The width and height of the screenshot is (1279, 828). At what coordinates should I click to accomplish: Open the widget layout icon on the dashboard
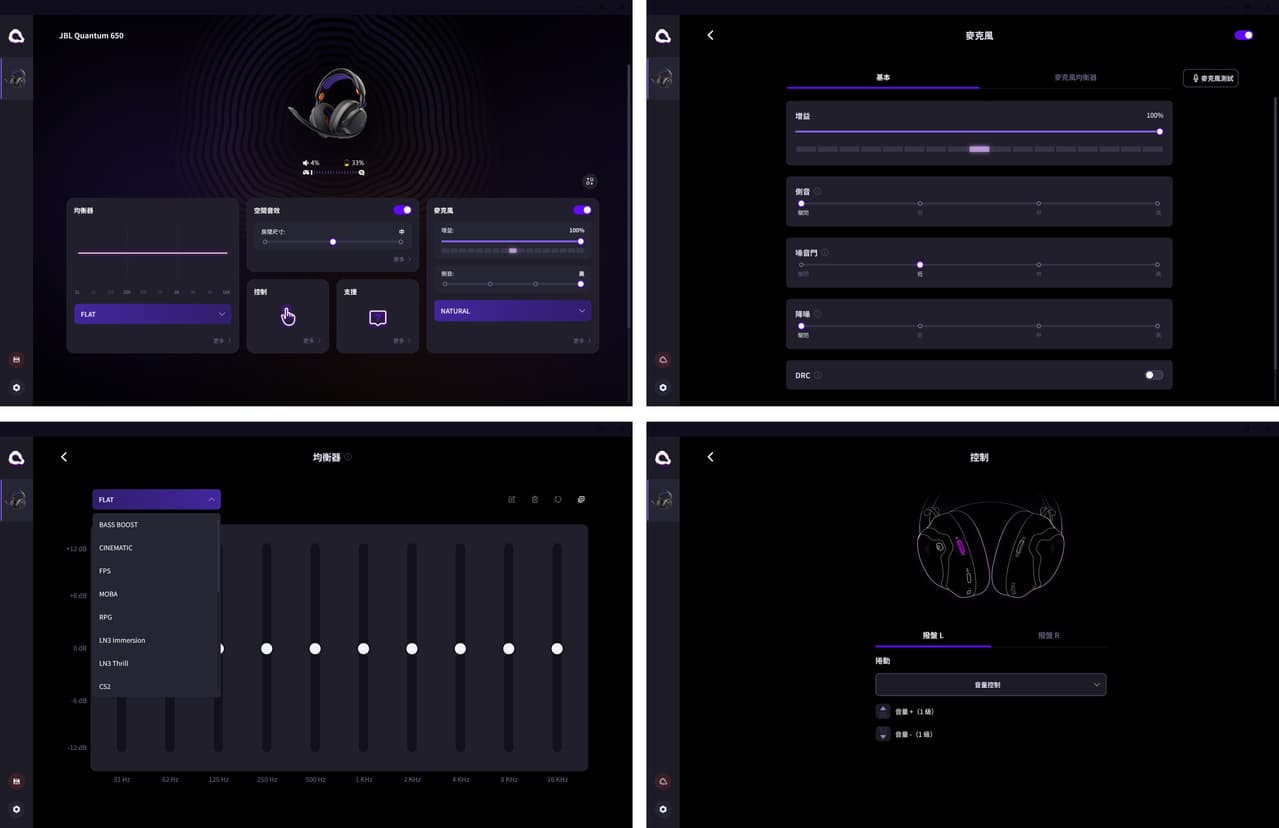click(x=590, y=181)
